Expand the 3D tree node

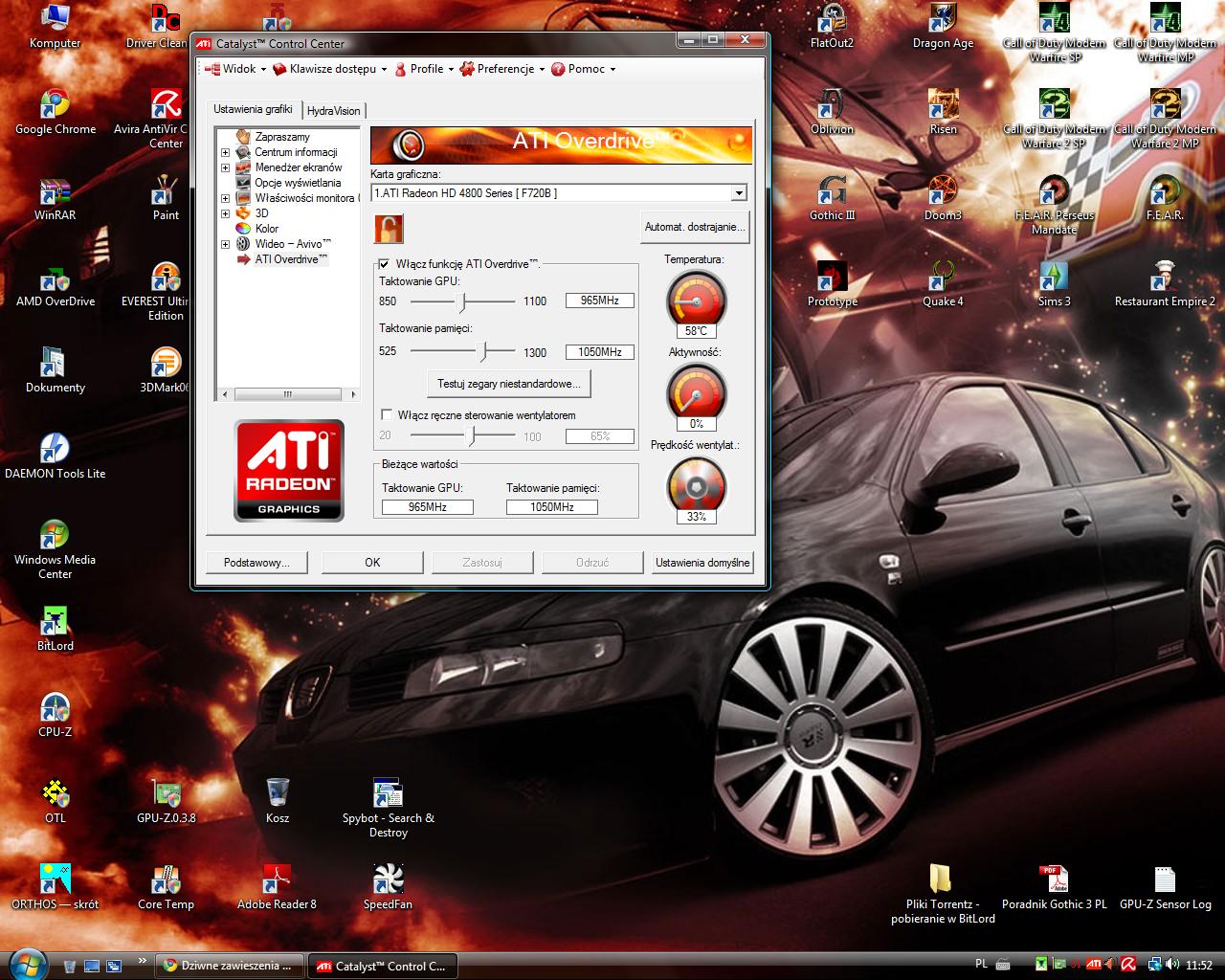click(226, 213)
